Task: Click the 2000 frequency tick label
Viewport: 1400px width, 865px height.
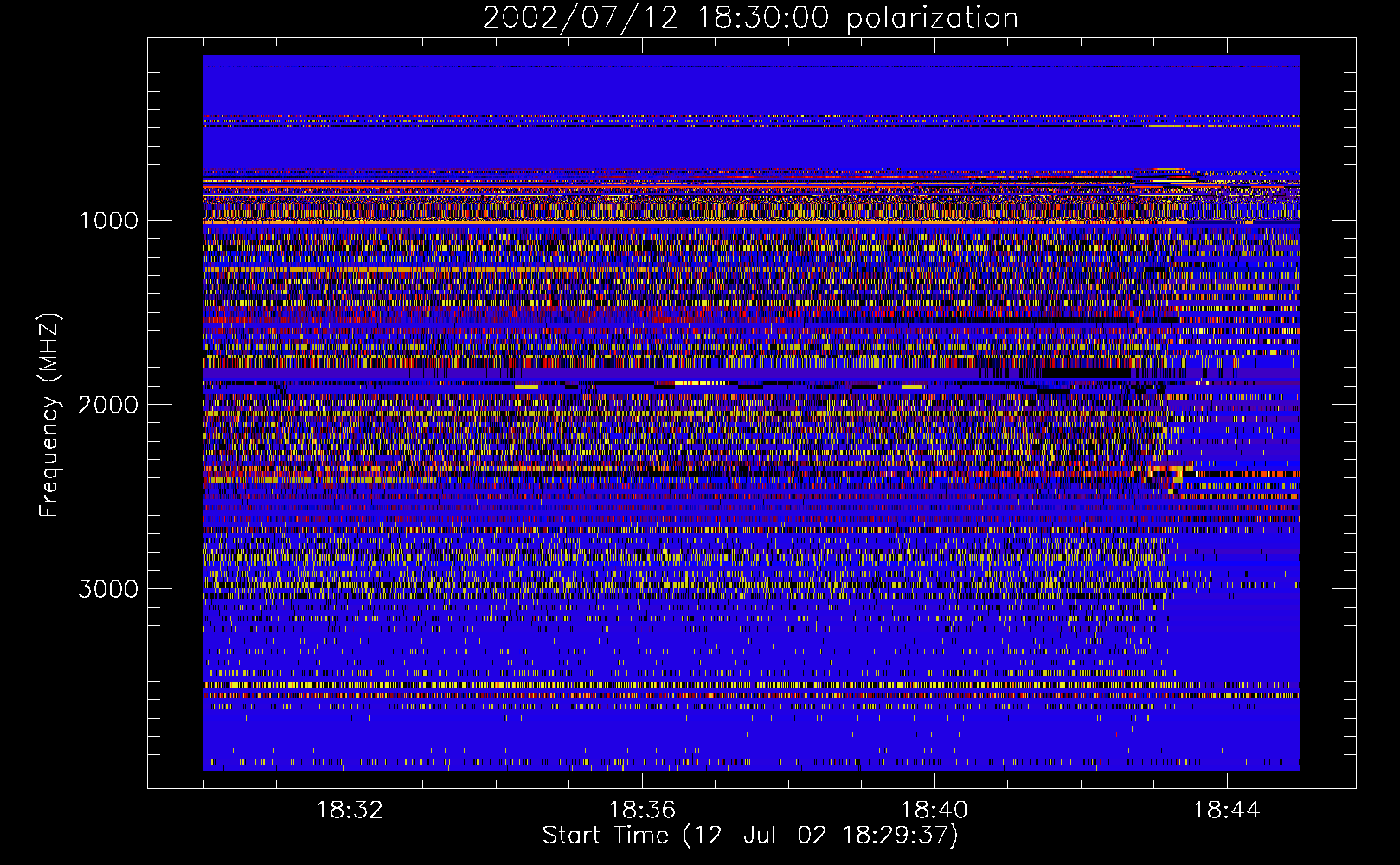Action: 108,405
